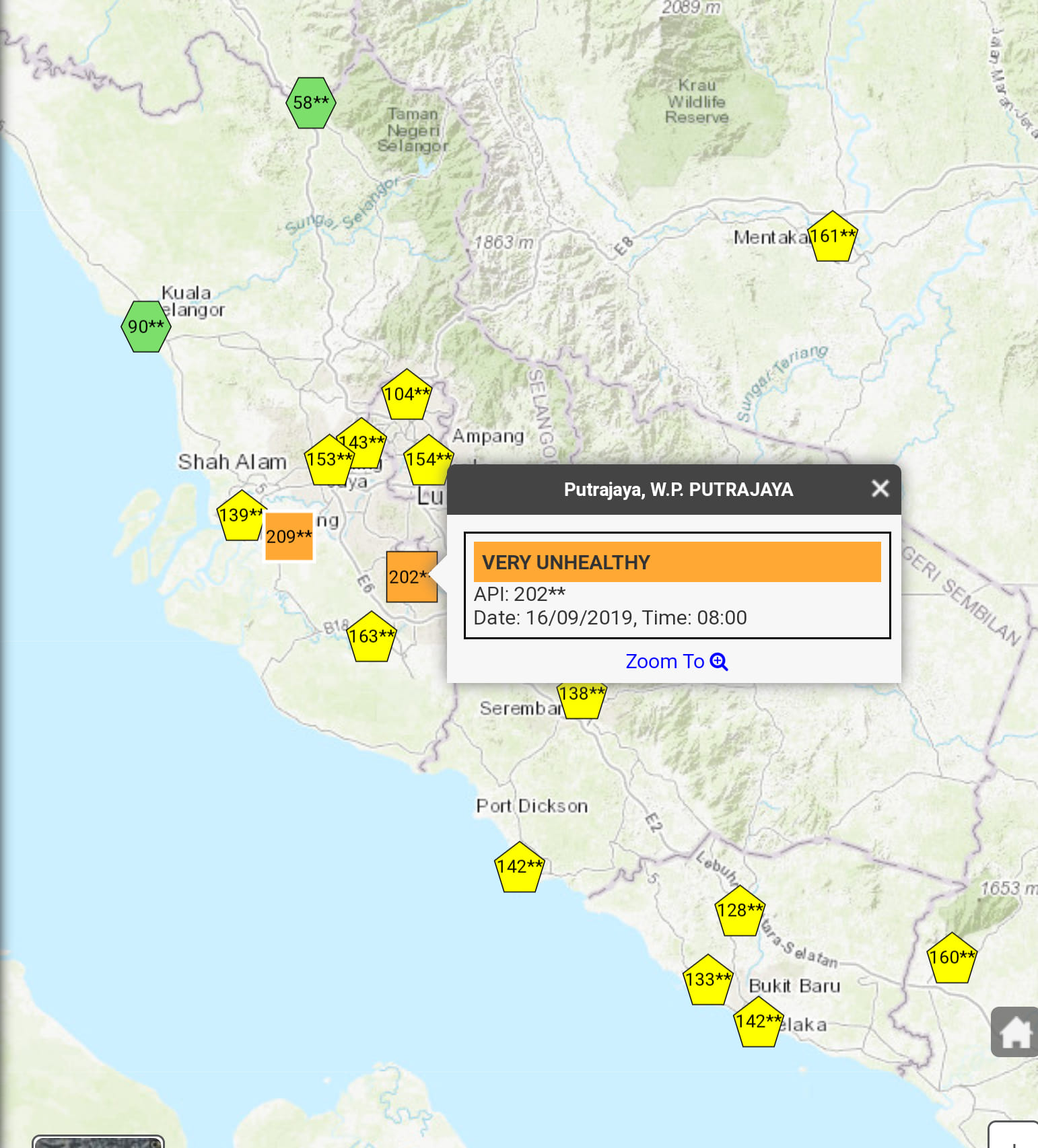The image size is (1038, 1148).
Task: Click the green 58** station marker
Action: [x=311, y=102]
